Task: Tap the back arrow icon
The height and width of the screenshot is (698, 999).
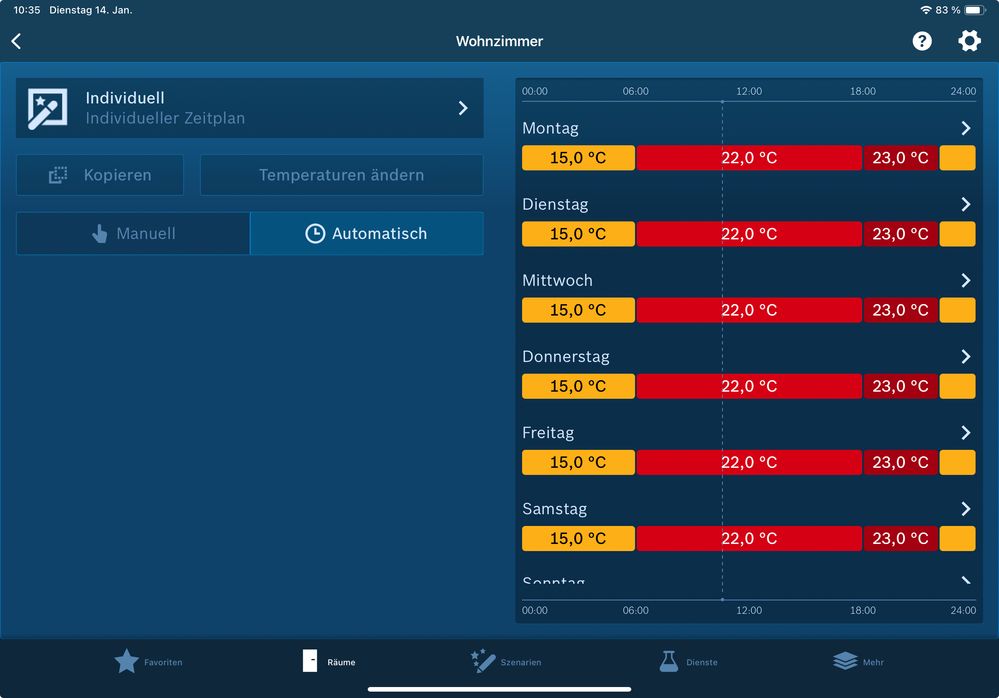Action: pyautogui.click(x=16, y=41)
